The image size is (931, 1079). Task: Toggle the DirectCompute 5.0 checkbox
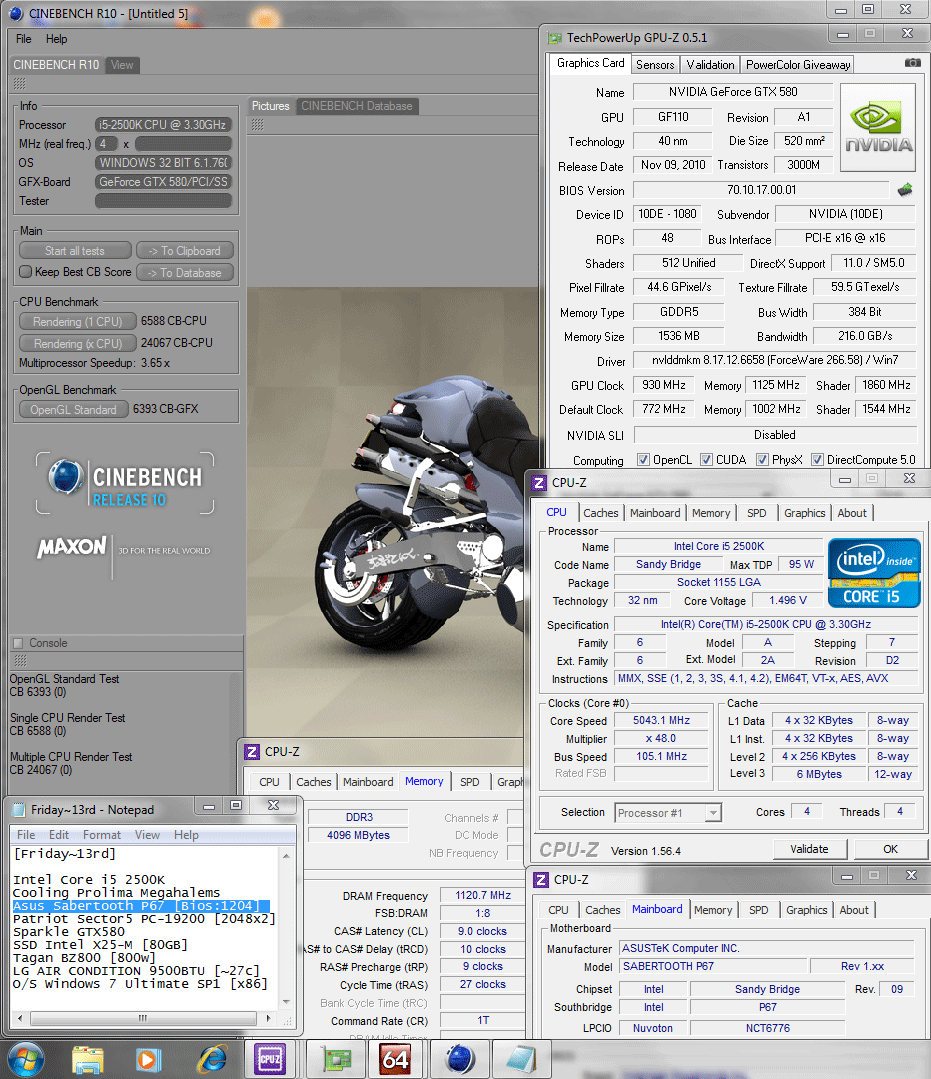(817, 460)
